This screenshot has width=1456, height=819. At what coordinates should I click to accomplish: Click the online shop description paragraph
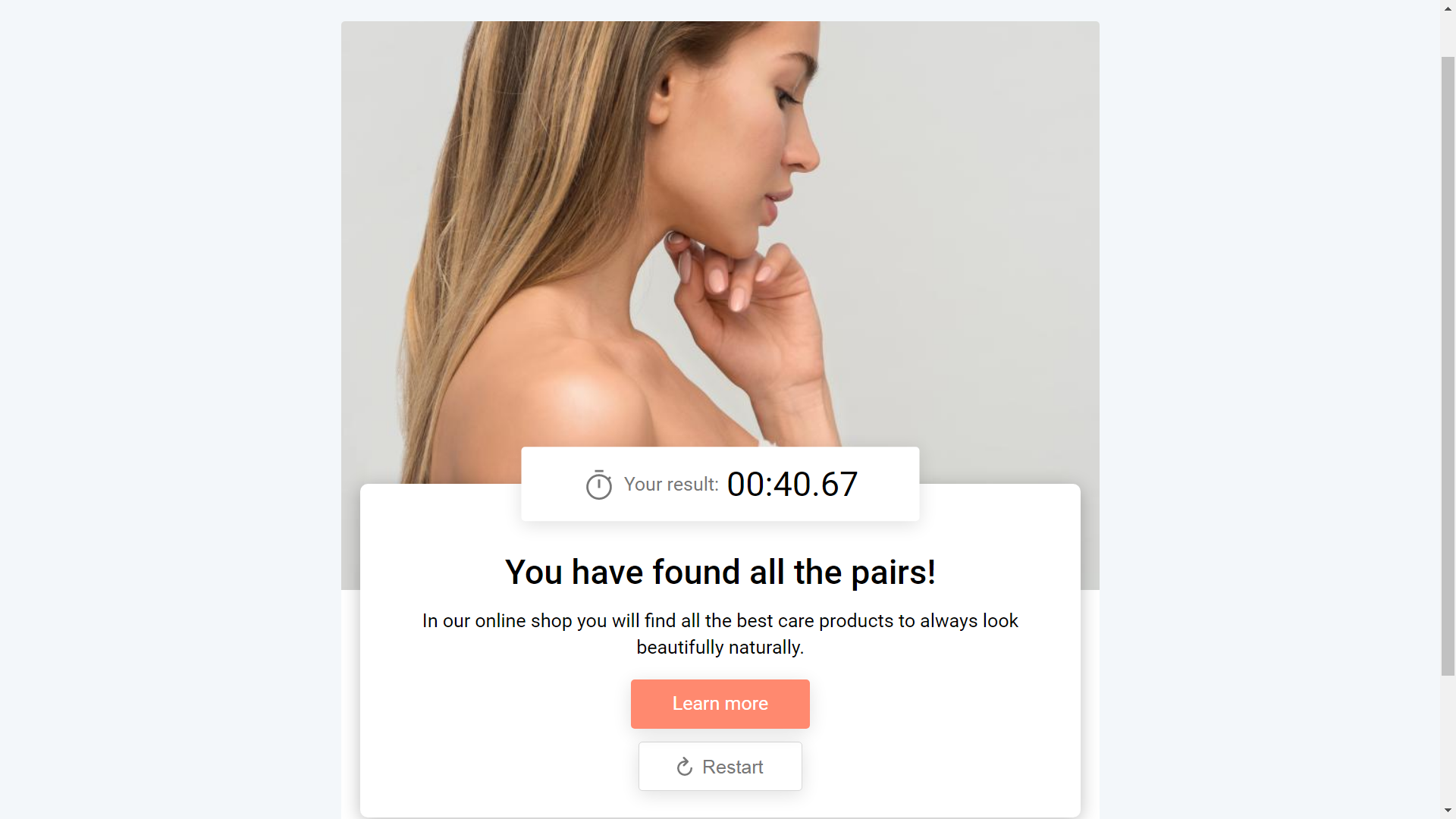(720, 634)
